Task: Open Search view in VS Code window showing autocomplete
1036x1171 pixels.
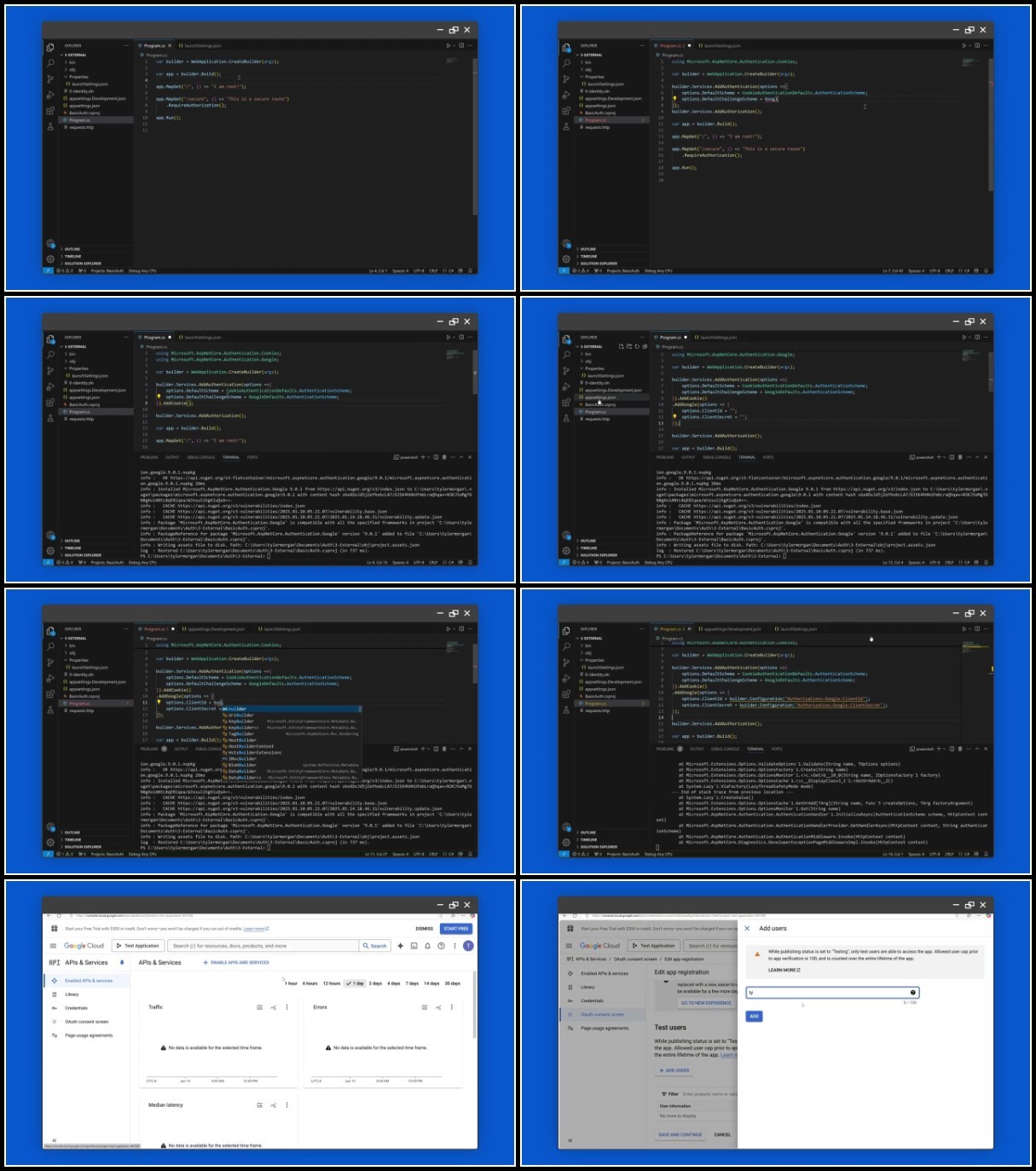Action: pyautogui.click(x=50, y=646)
